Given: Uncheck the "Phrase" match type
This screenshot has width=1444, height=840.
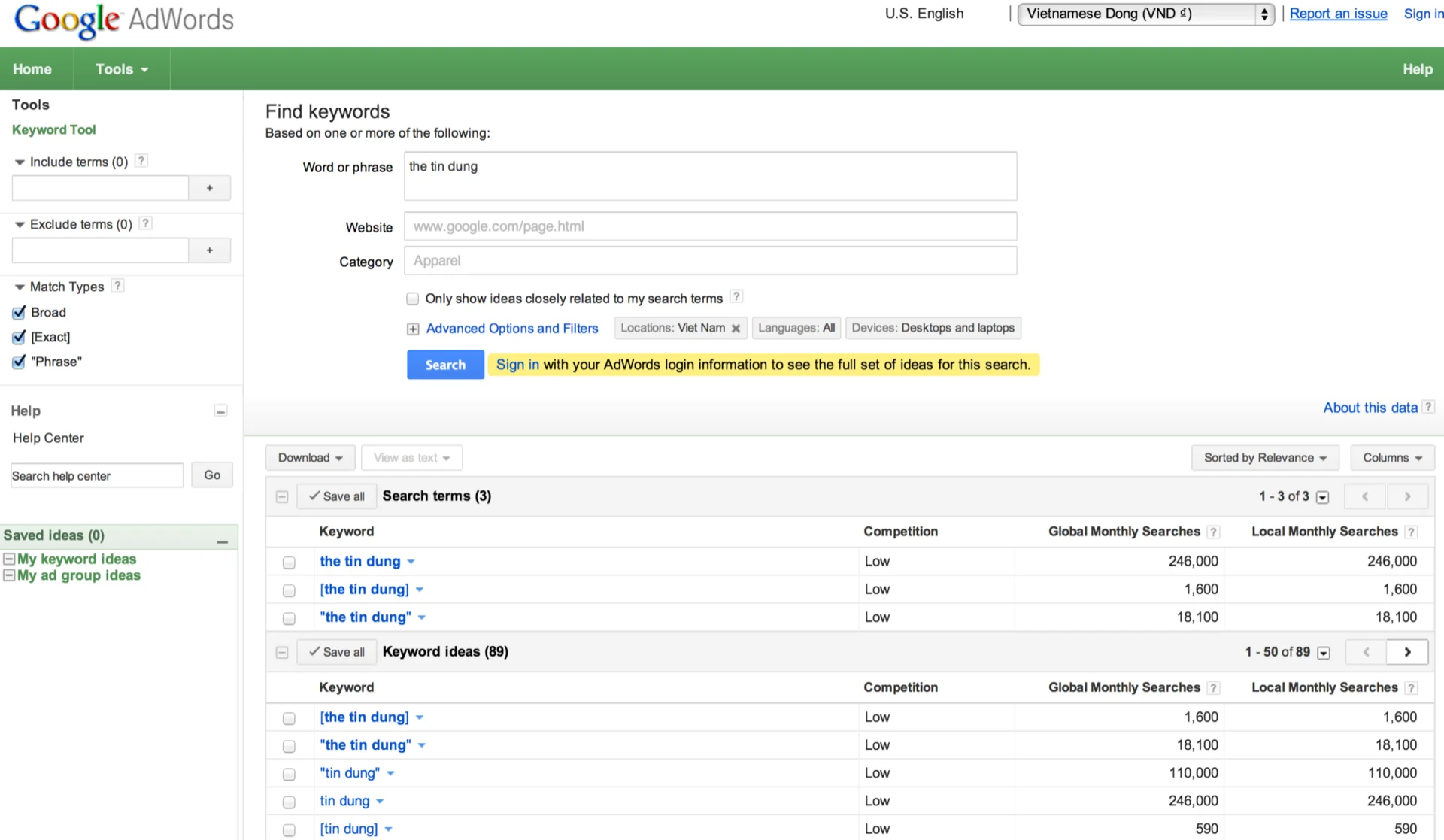Looking at the screenshot, I should 20,362.
